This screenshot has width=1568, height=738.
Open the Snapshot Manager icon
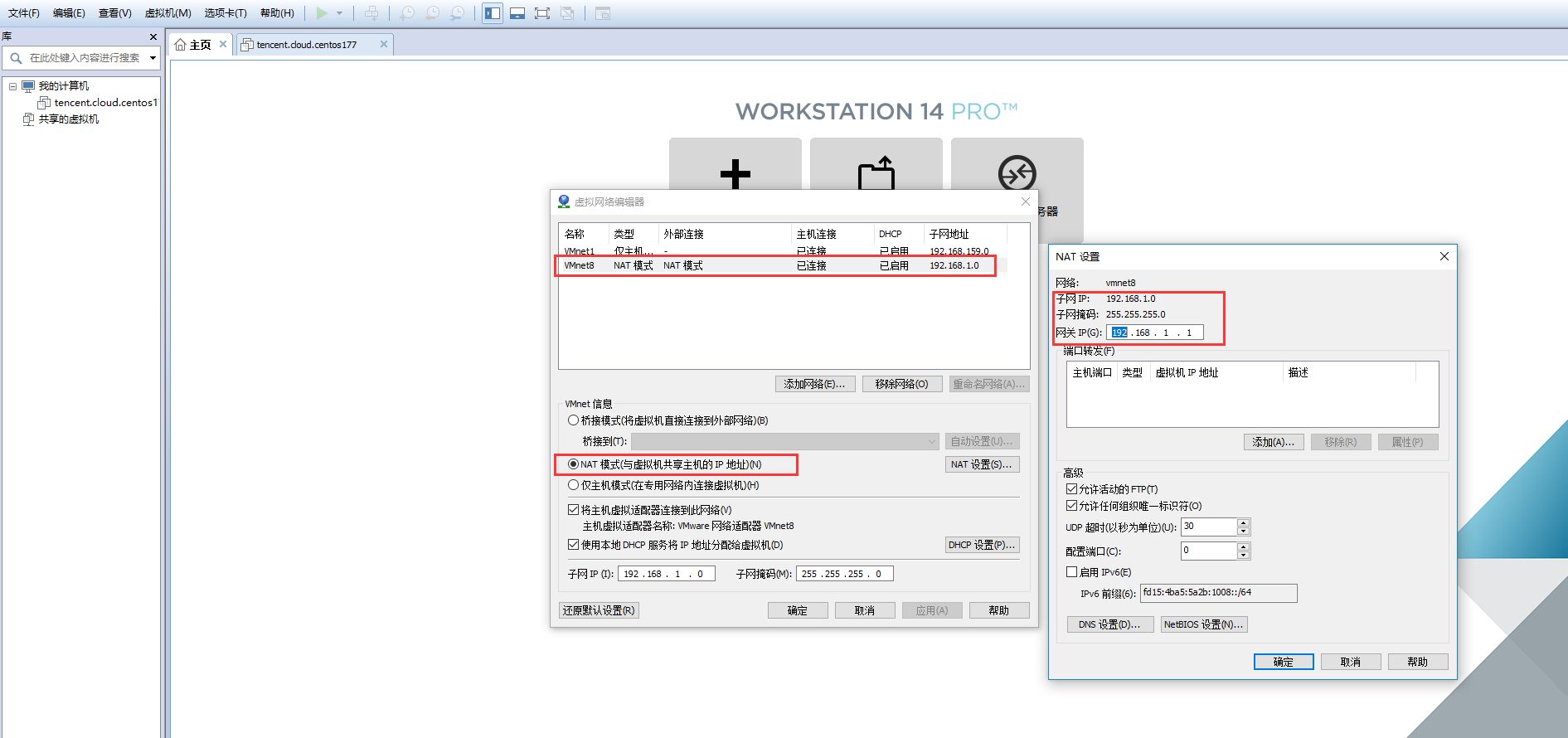pos(457,13)
